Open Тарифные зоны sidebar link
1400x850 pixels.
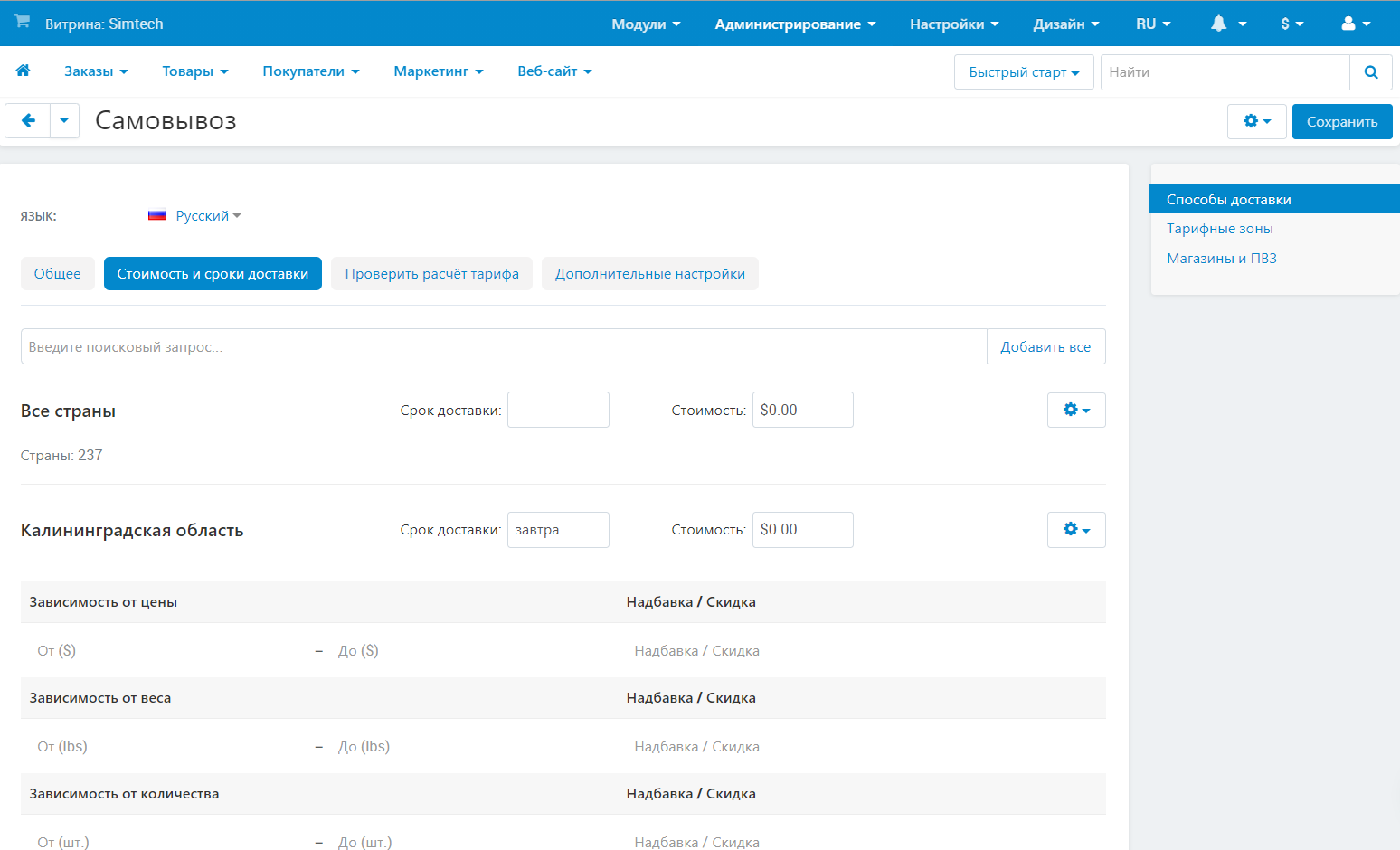(1219, 229)
